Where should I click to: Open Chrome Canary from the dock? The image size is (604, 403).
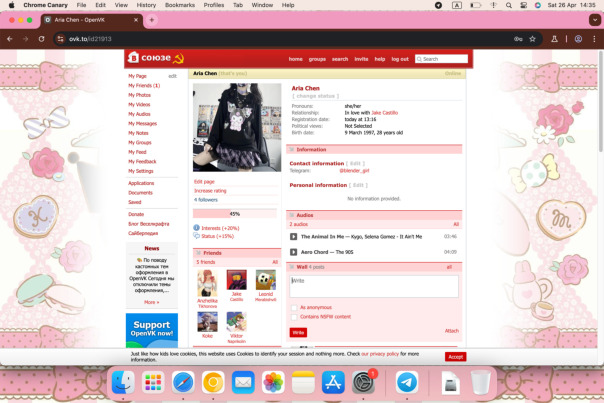(x=213, y=382)
